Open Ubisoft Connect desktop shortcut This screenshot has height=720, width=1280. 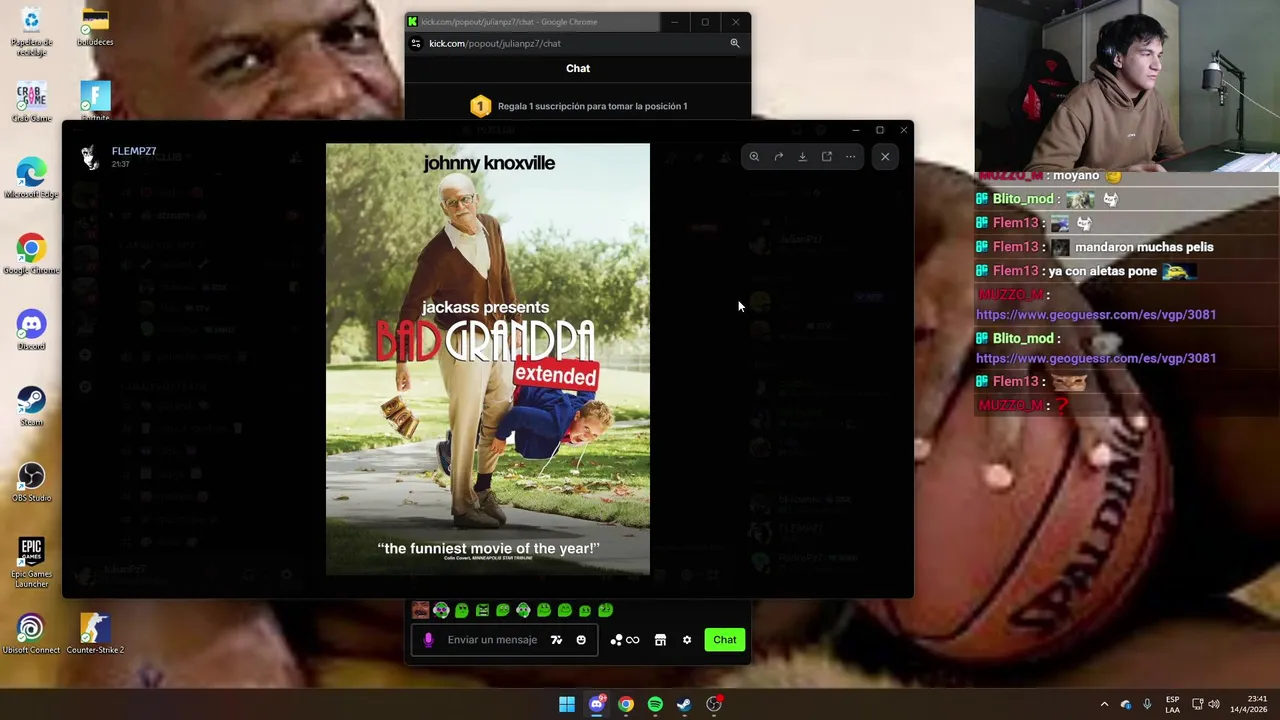coord(31,635)
